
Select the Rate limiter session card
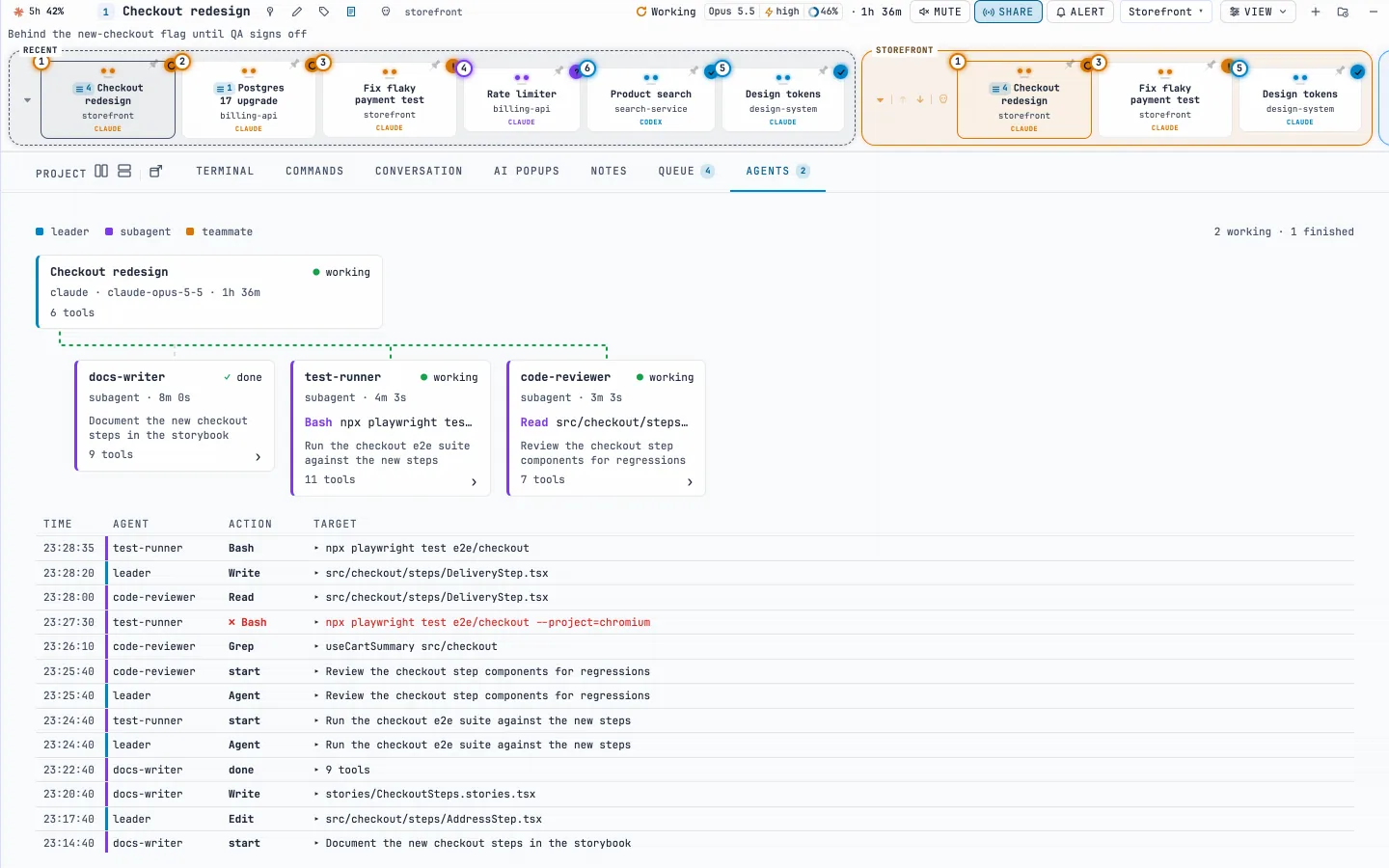point(522,101)
